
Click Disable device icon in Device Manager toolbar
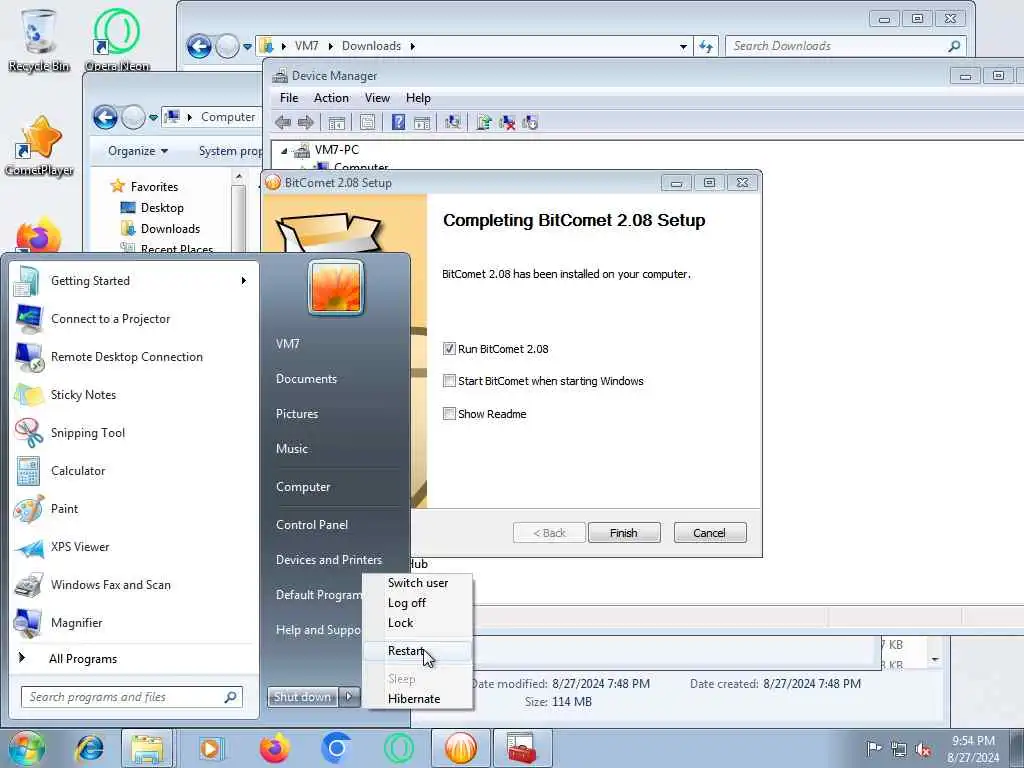point(530,122)
